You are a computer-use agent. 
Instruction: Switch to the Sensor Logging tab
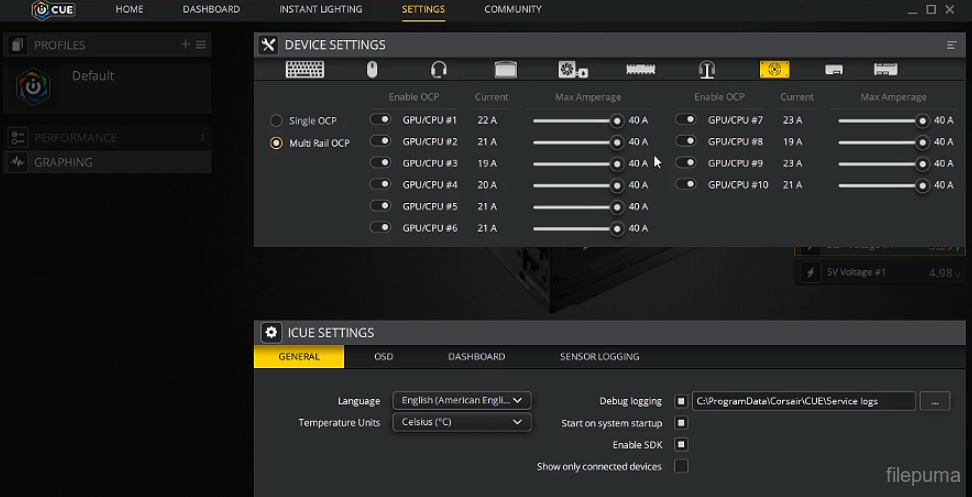pos(599,357)
